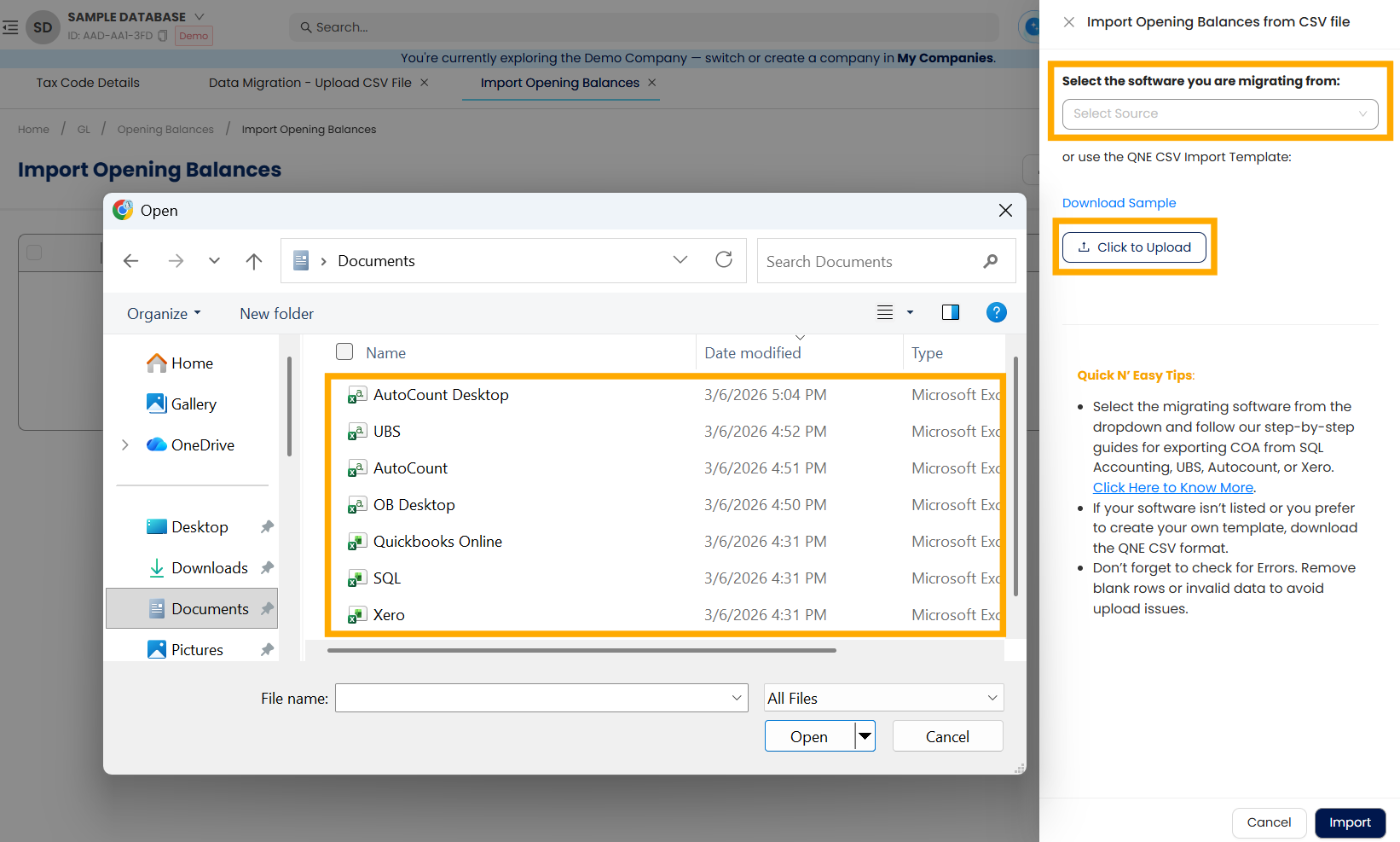
Task: Switch to Tax Code Details tab
Action: tap(88, 83)
